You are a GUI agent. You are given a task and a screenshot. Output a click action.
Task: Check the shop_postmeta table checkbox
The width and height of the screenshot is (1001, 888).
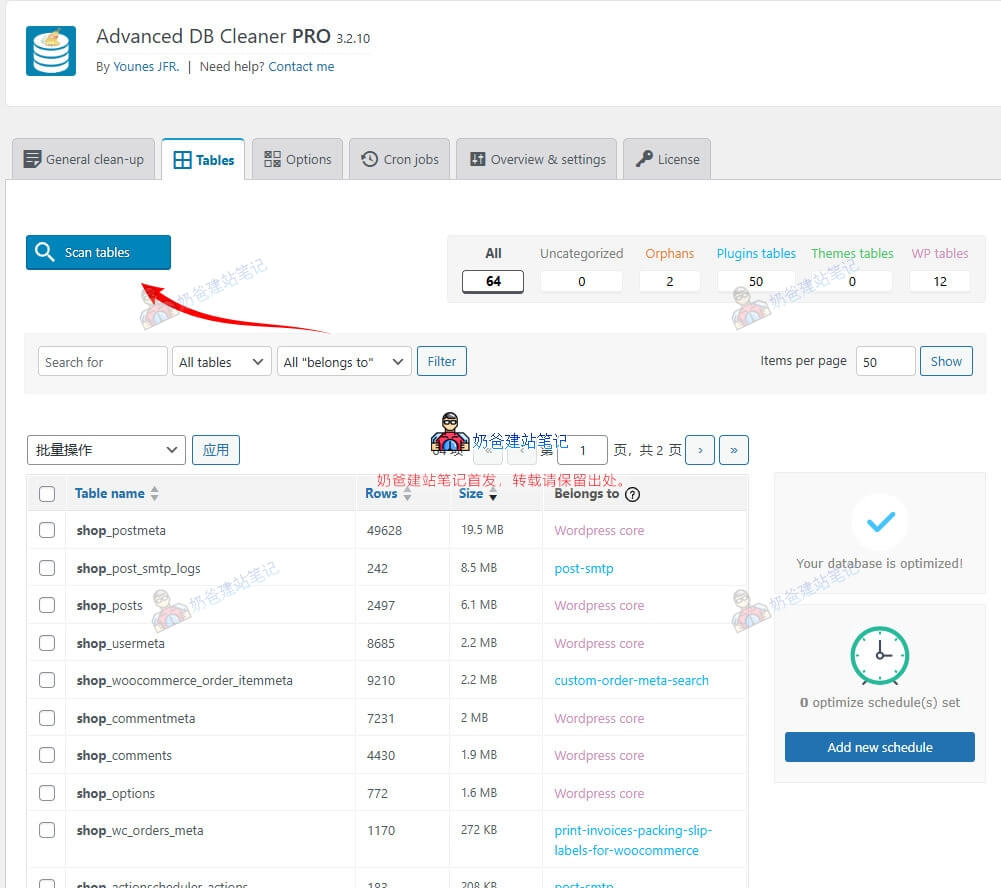coord(47,530)
